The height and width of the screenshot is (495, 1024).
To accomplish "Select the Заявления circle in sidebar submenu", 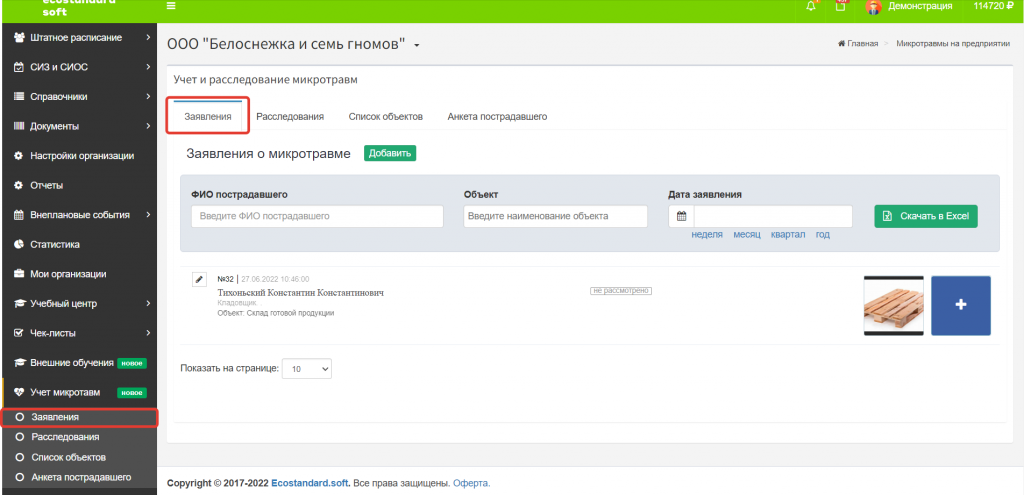I will tap(20, 417).
